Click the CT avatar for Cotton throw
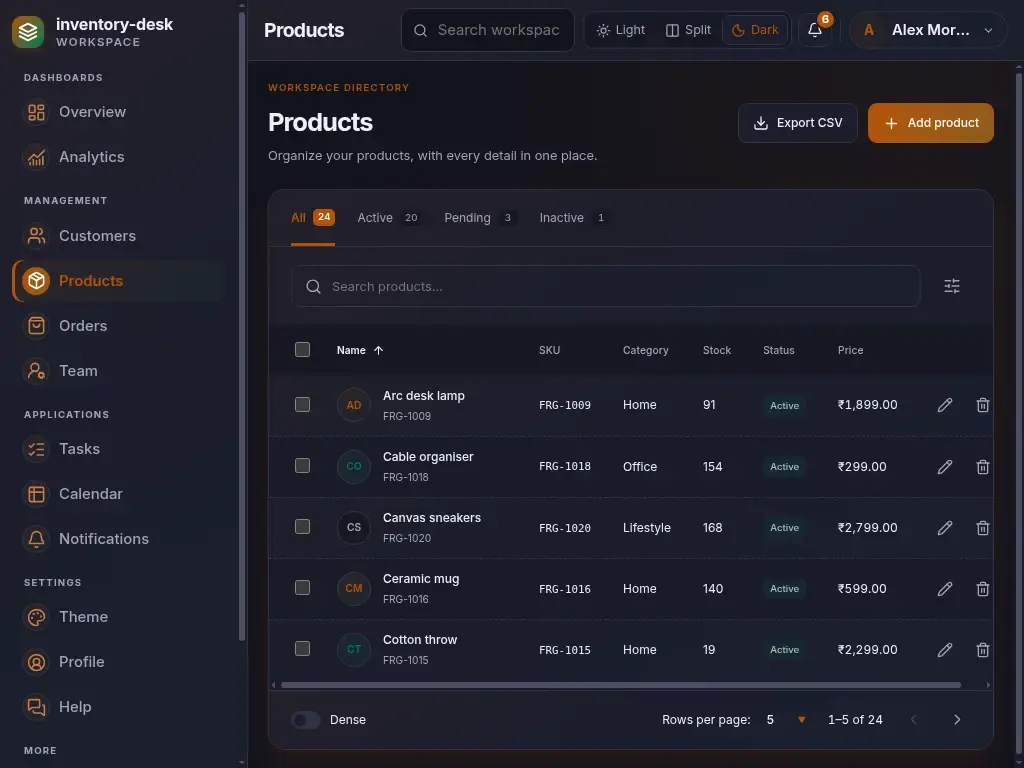Viewport: 1024px width, 768px height. click(354, 649)
